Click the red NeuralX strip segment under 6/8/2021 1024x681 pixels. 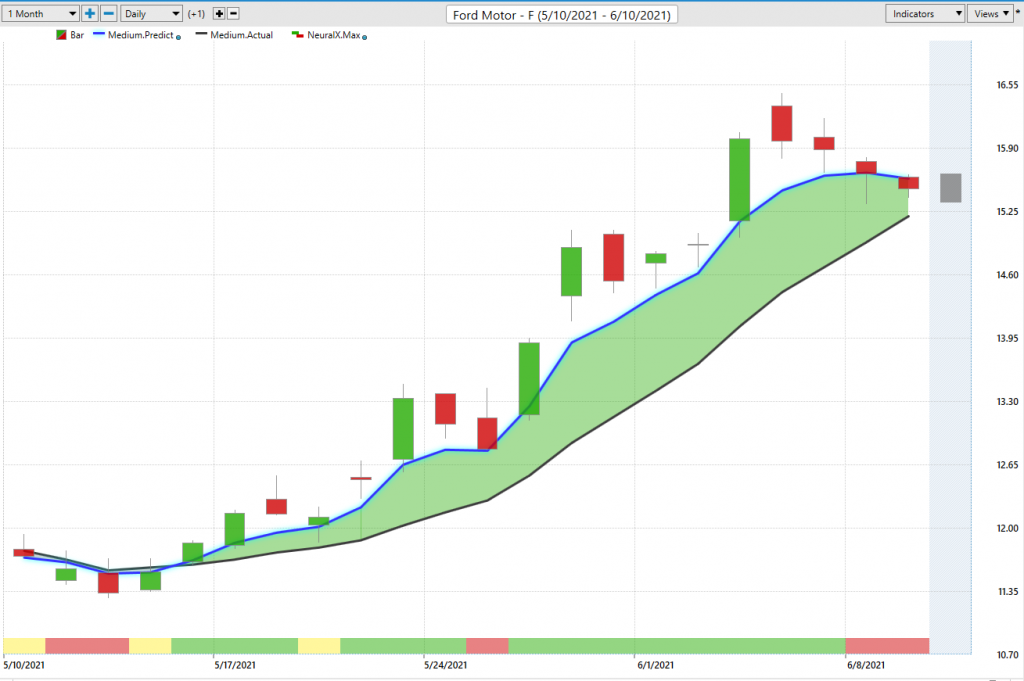pos(887,646)
